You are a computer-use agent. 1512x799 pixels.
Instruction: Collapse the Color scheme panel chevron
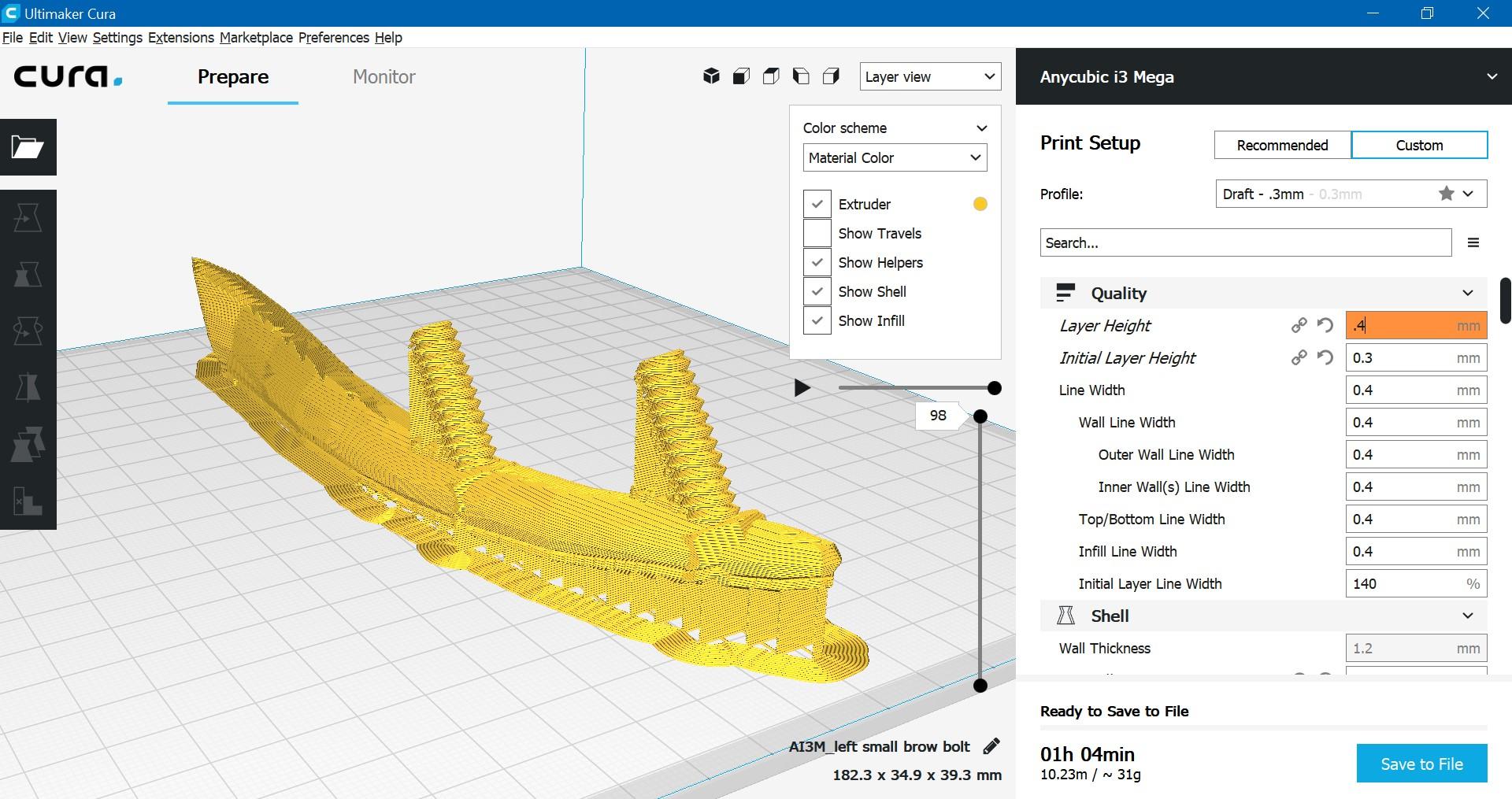coord(981,128)
